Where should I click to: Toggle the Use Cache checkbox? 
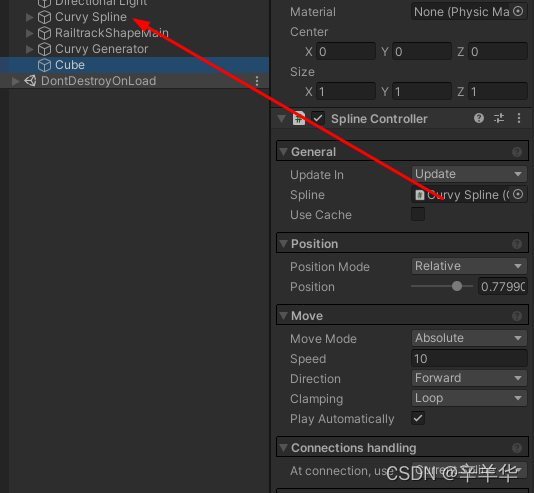(418, 214)
